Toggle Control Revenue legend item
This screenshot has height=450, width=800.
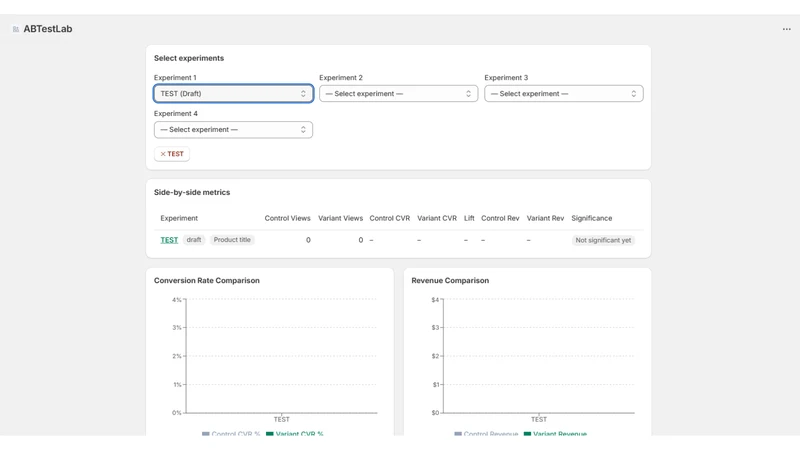tap(486, 434)
